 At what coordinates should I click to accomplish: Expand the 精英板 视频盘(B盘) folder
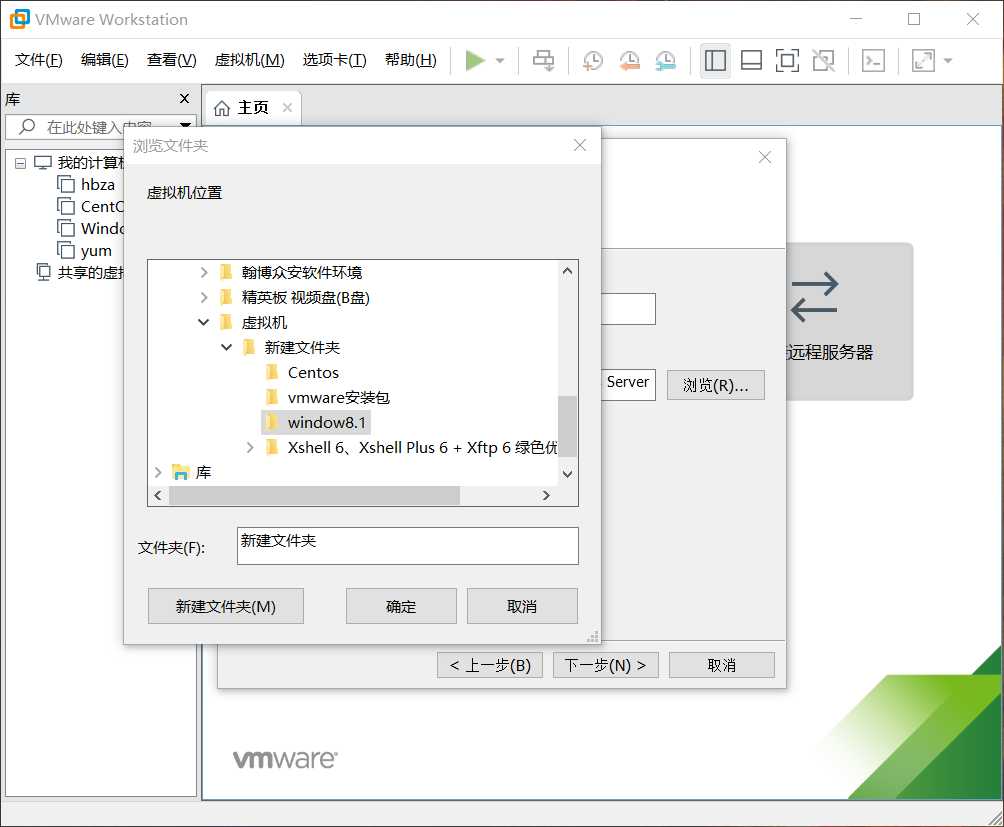coord(204,298)
